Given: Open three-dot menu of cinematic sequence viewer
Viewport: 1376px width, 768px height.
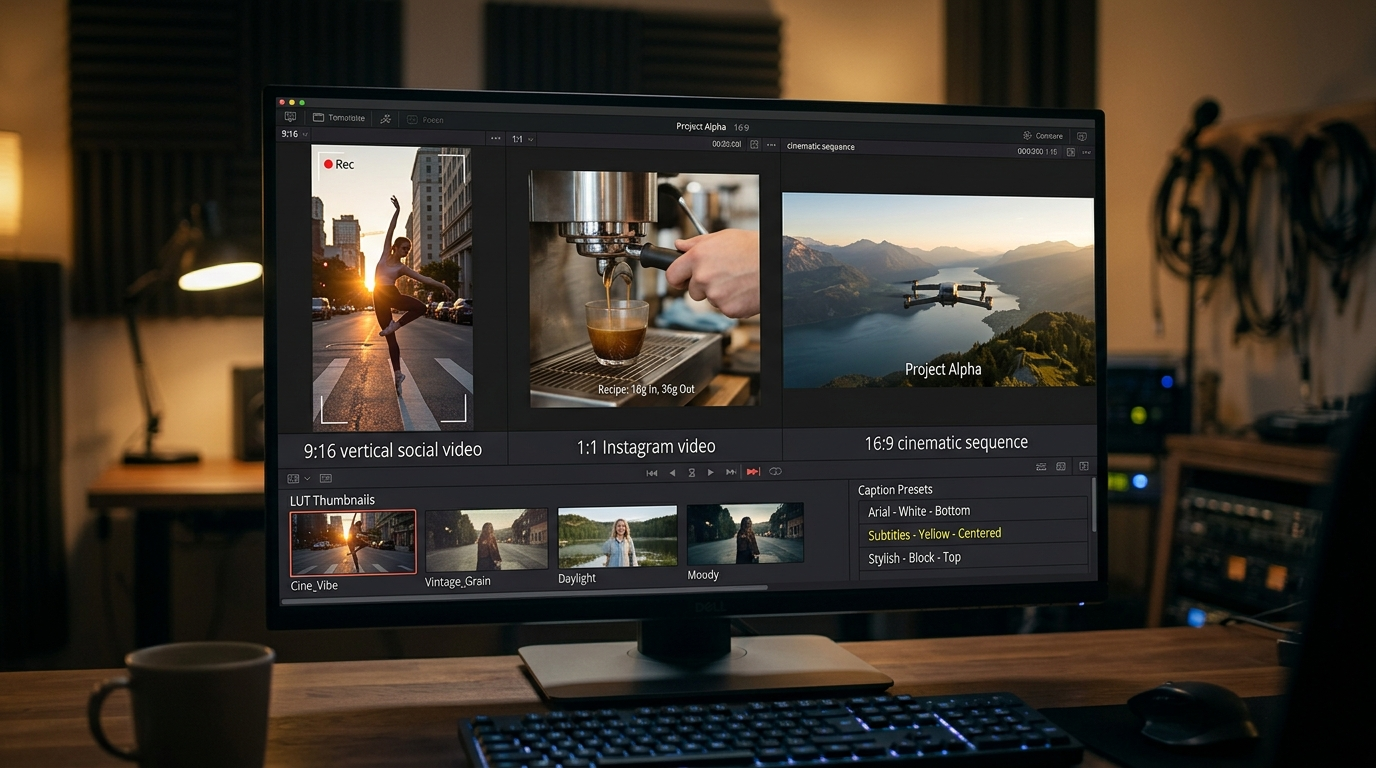Looking at the screenshot, I should 1086,152.
